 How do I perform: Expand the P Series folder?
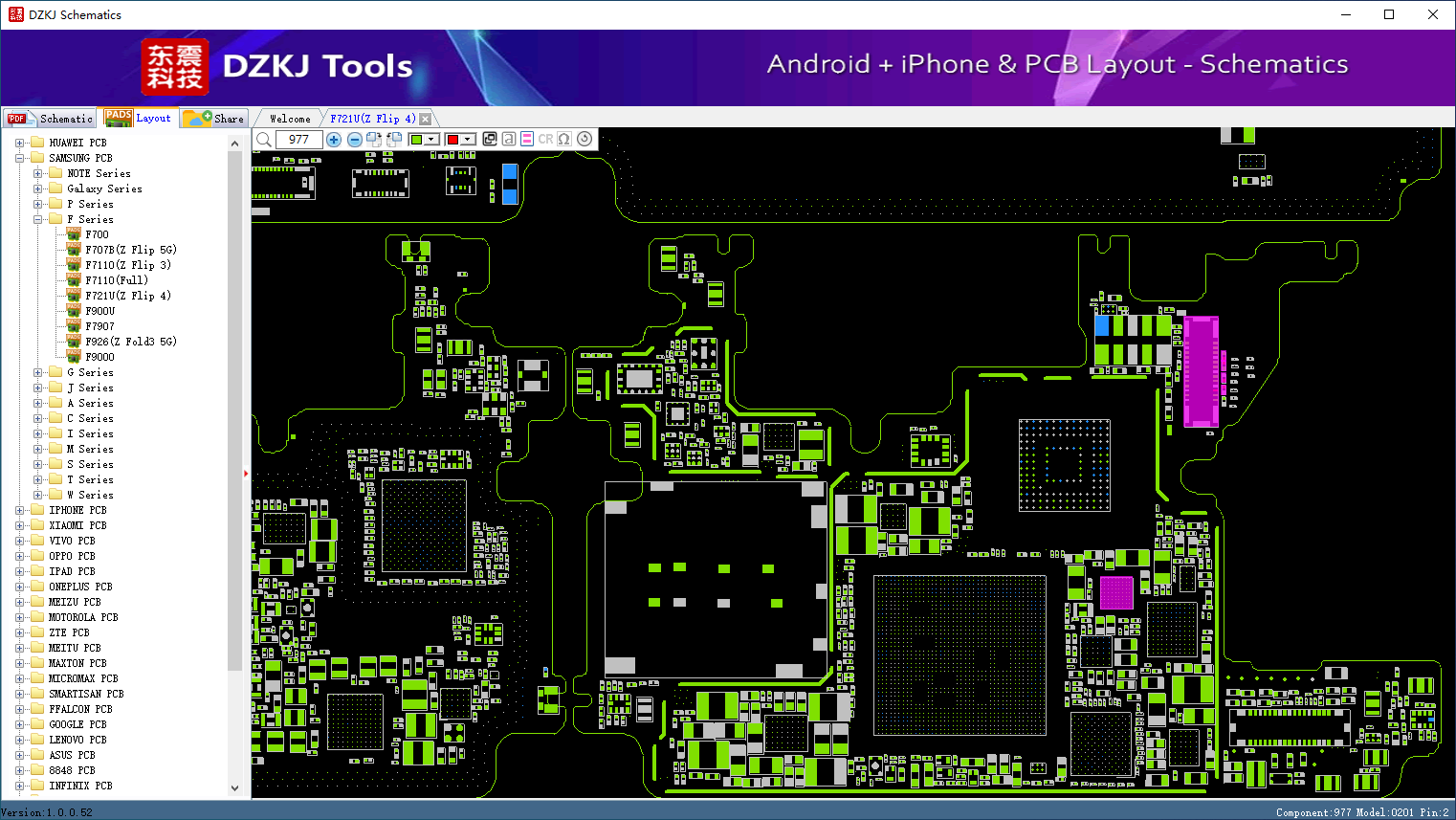pyautogui.click(x=38, y=204)
